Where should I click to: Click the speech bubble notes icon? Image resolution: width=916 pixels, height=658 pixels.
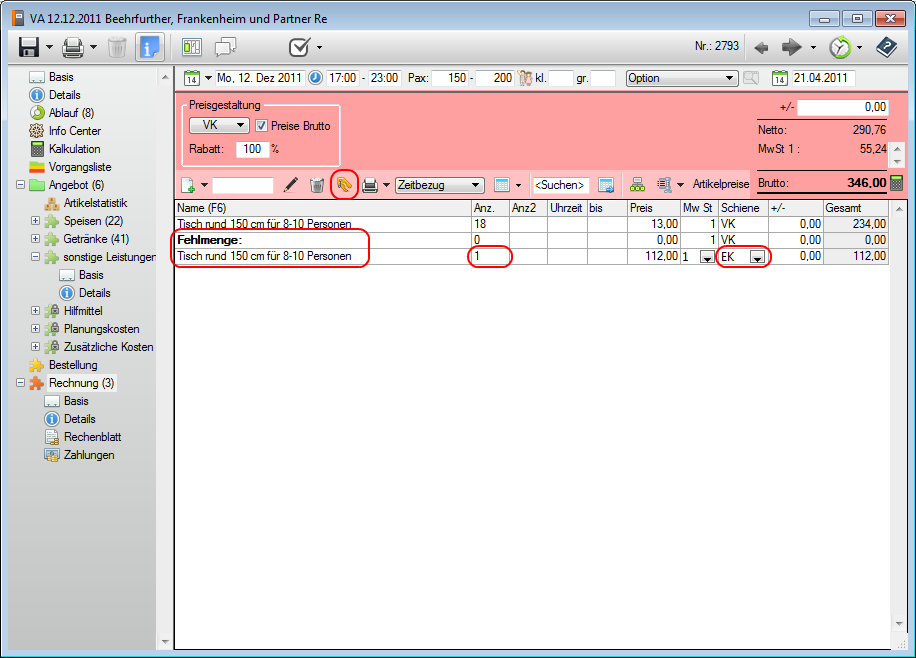pyautogui.click(x=225, y=47)
